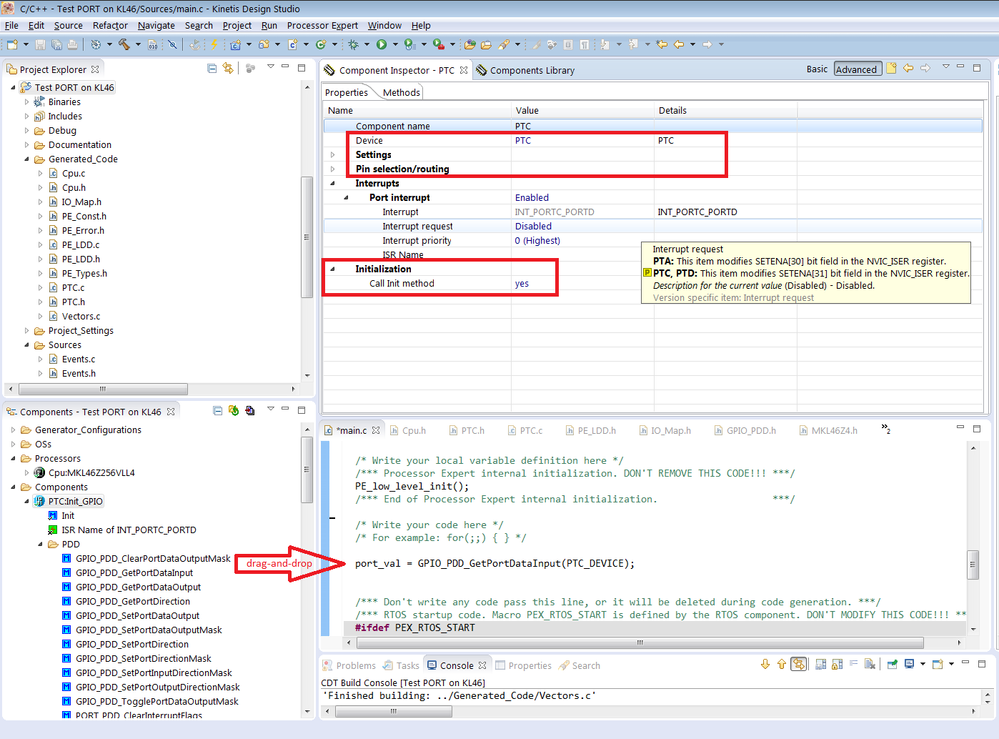999x739 pixels.
Task: Click the code editor vertical scrollbar thumb
Action: (972, 564)
